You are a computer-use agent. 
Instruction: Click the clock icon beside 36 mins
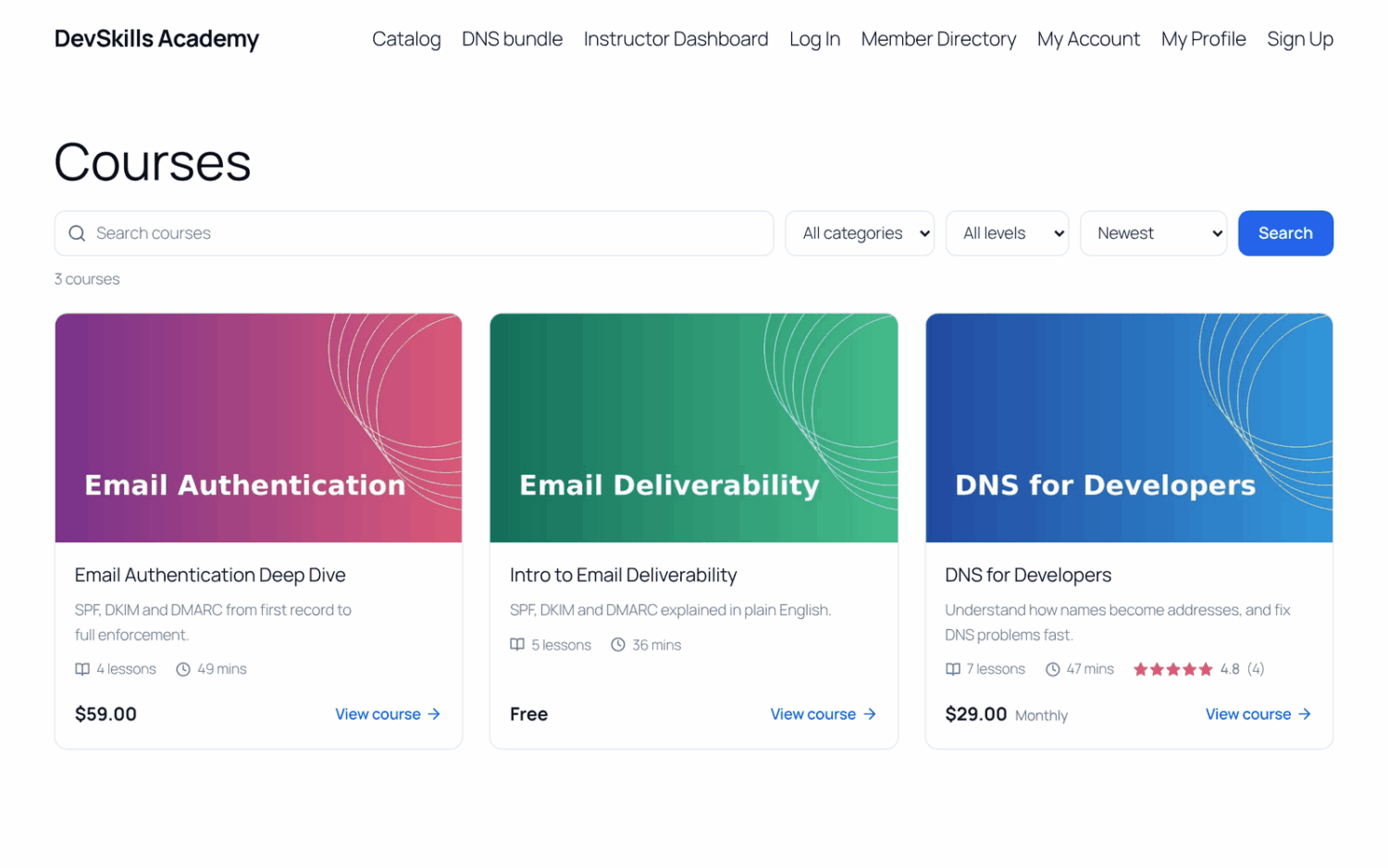[618, 645]
